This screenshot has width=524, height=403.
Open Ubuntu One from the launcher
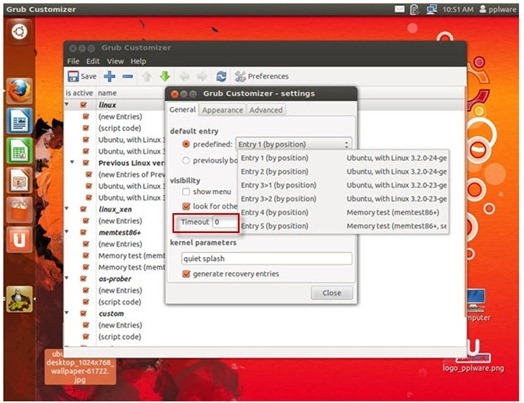pyautogui.click(x=19, y=240)
